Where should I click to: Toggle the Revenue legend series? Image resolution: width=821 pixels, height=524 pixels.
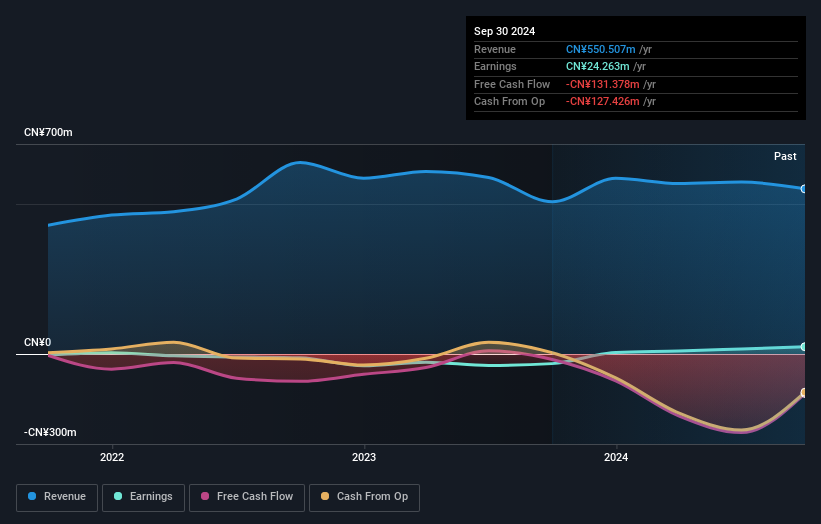(x=57, y=497)
